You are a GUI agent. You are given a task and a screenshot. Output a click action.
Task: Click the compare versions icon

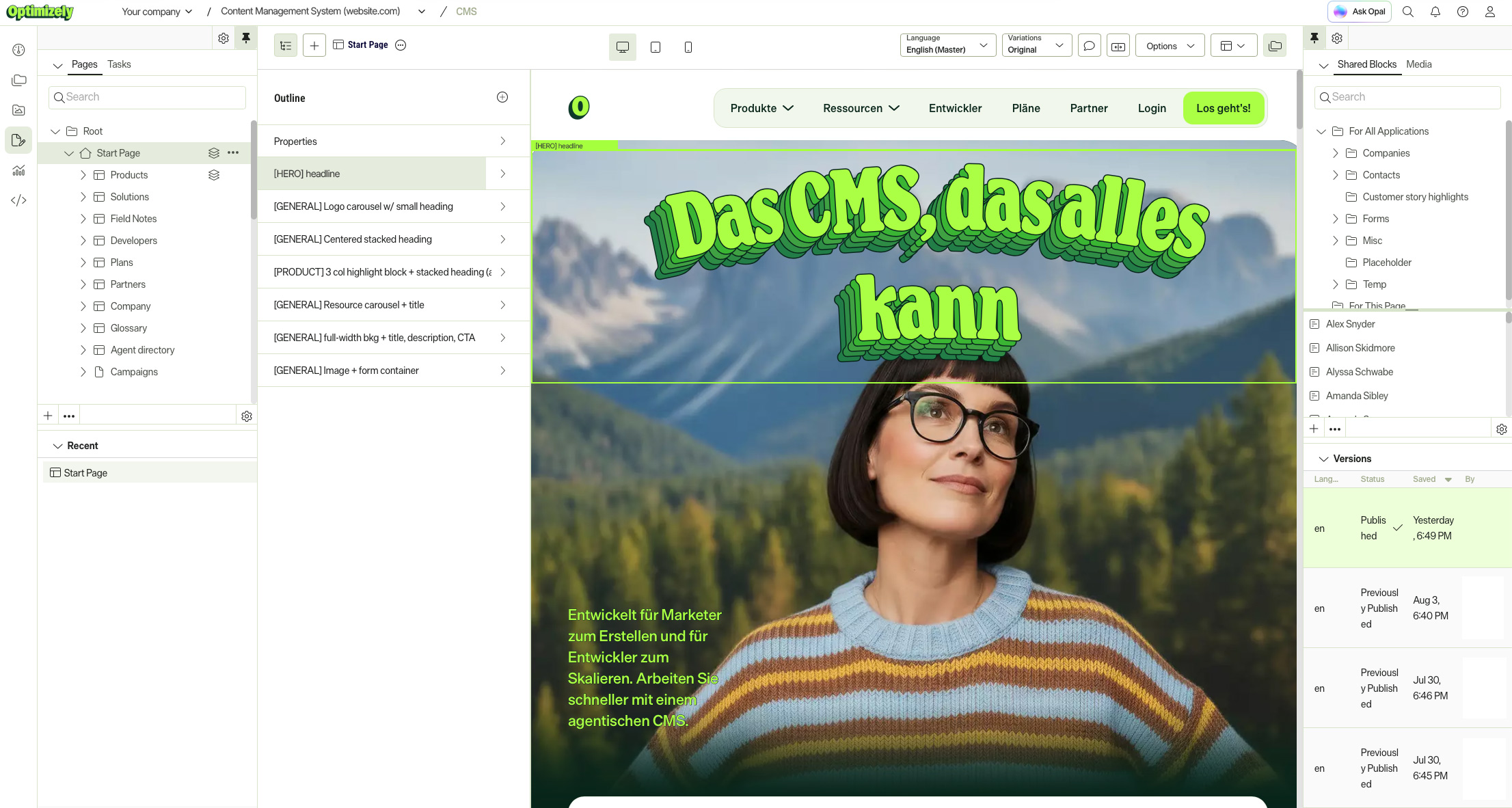point(1118,46)
